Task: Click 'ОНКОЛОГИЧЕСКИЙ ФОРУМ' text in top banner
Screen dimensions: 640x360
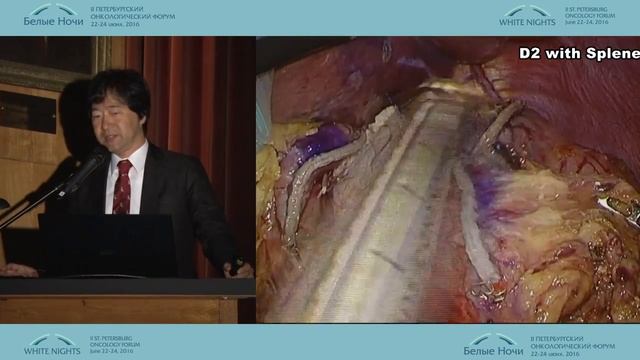Action: click(x=133, y=17)
